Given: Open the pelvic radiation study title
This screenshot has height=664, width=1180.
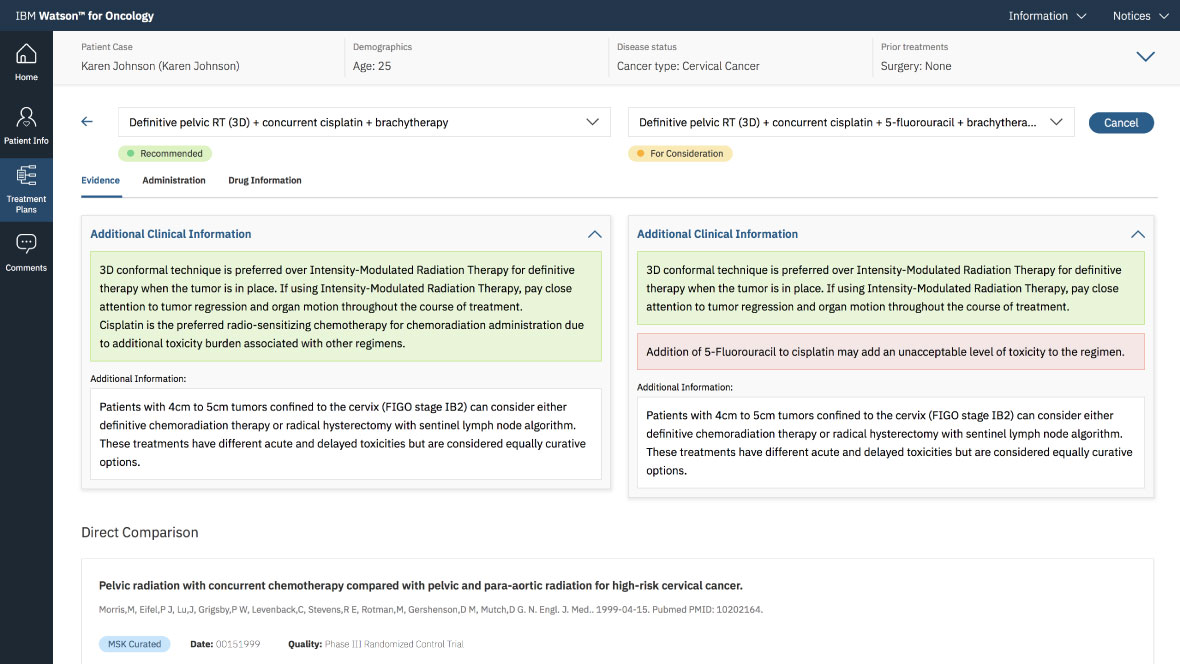Looking at the screenshot, I should click(x=420, y=586).
